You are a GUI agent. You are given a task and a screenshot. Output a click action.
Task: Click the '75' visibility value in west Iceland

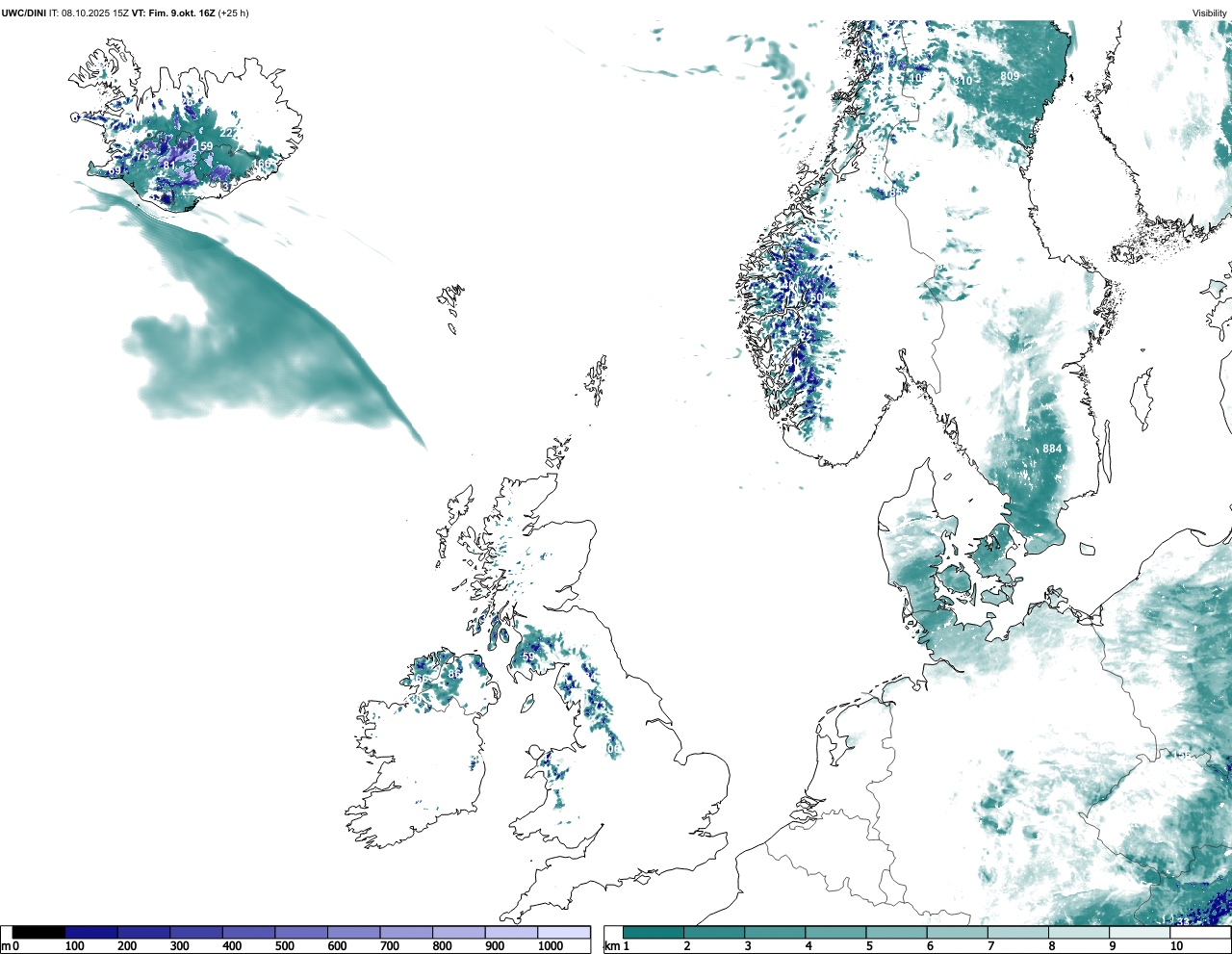142,156
